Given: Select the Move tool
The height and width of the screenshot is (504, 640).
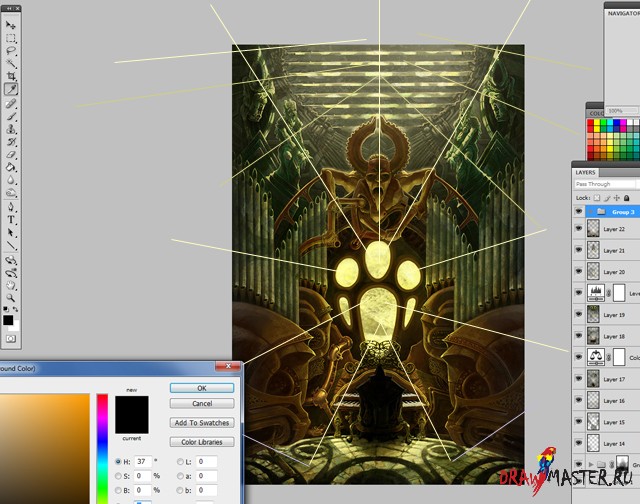Looking at the screenshot, I should (x=11, y=25).
